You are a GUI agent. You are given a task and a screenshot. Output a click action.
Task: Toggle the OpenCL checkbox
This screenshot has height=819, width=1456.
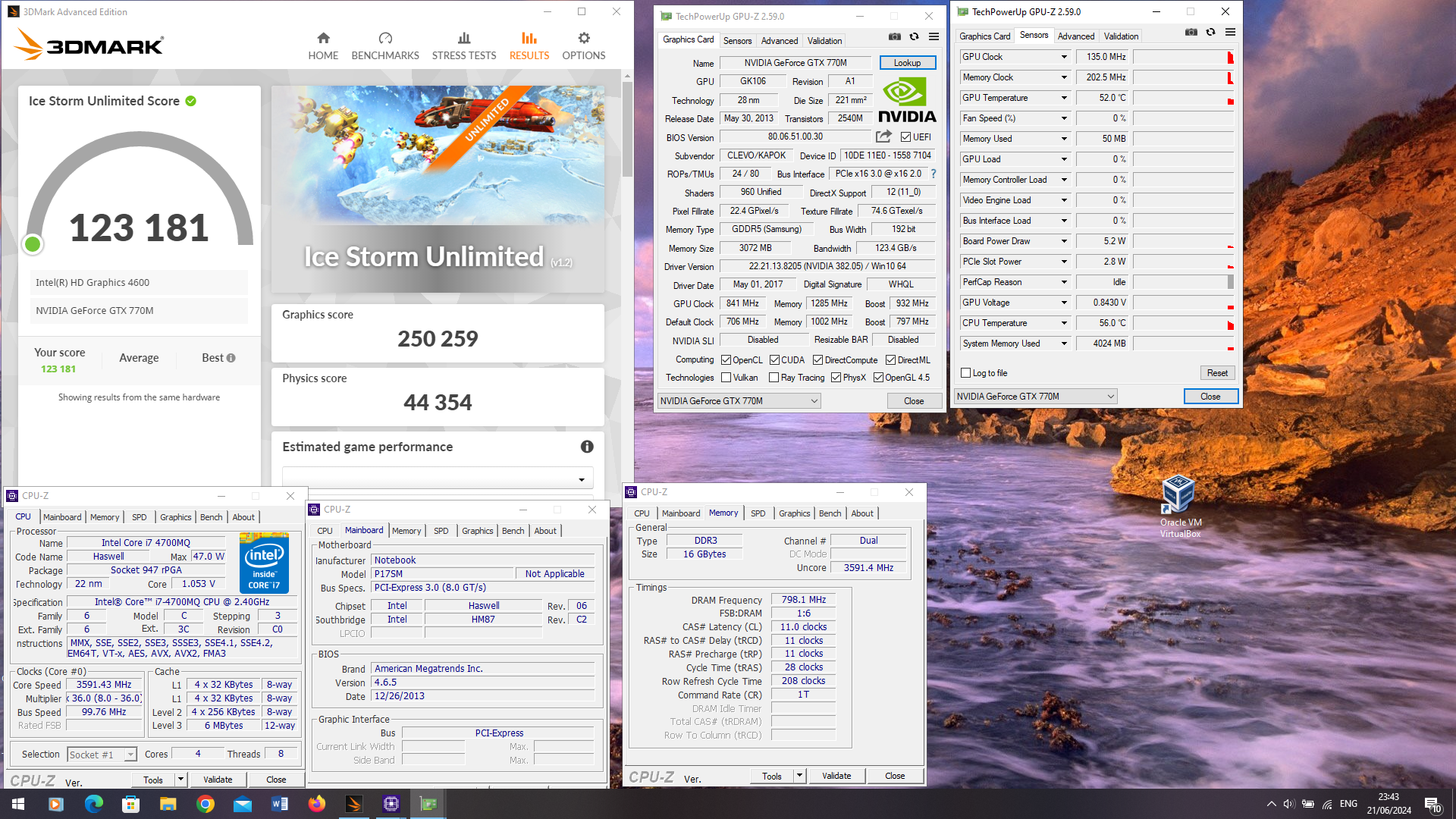click(726, 360)
